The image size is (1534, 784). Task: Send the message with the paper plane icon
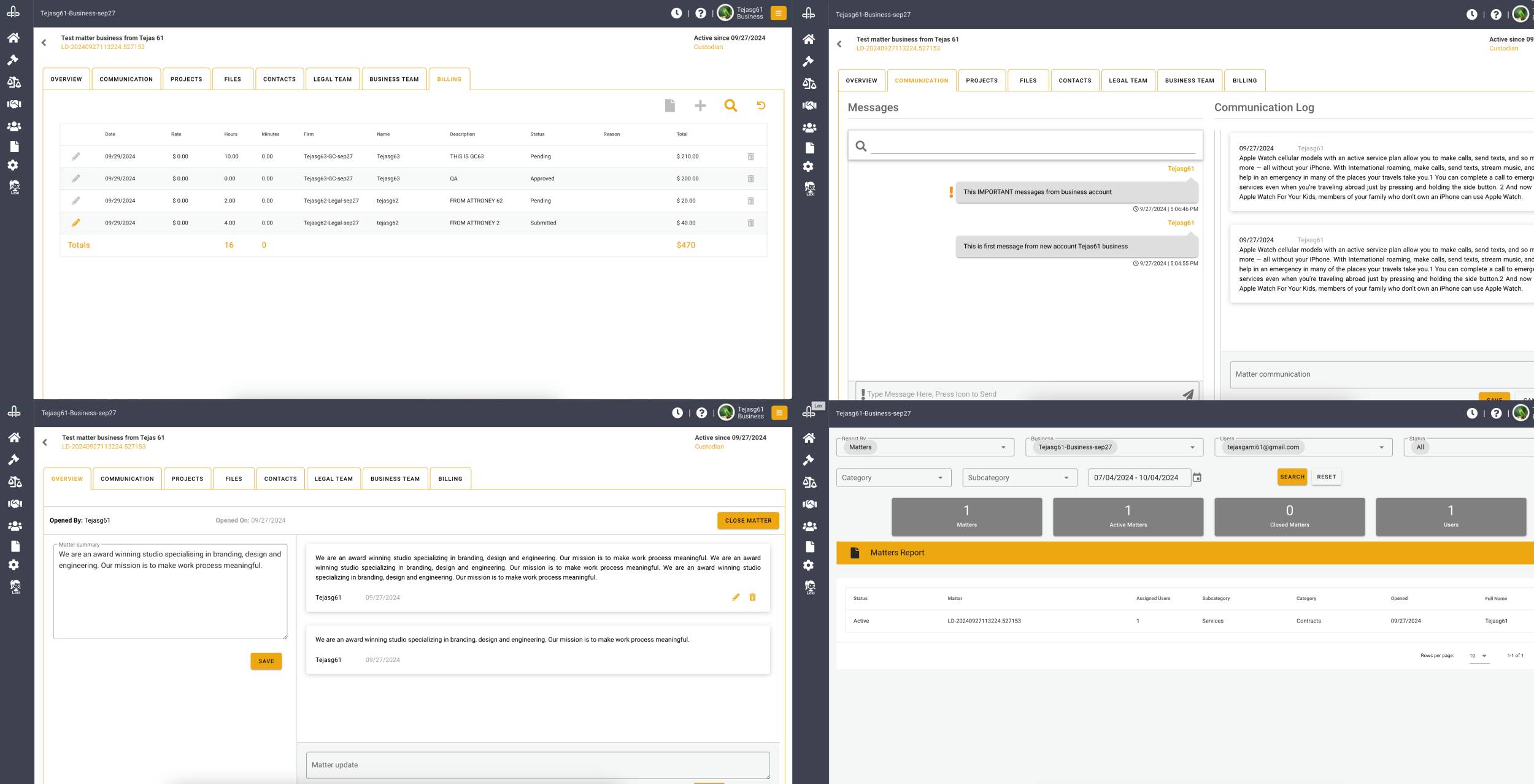[1188, 394]
